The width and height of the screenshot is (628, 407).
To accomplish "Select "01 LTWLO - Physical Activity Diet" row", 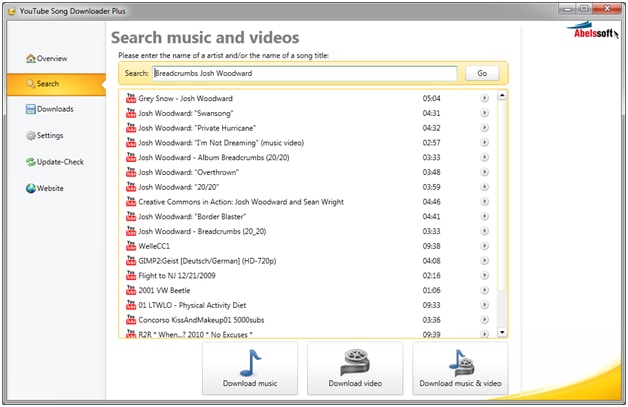I will point(308,305).
